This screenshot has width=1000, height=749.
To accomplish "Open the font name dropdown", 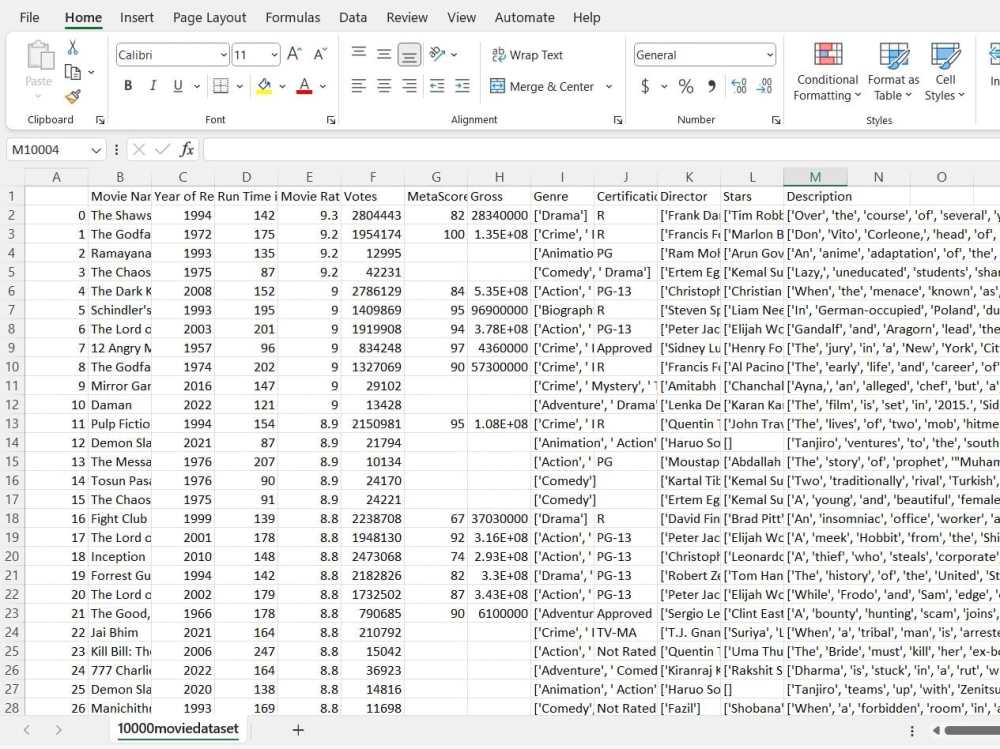I will point(222,54).
